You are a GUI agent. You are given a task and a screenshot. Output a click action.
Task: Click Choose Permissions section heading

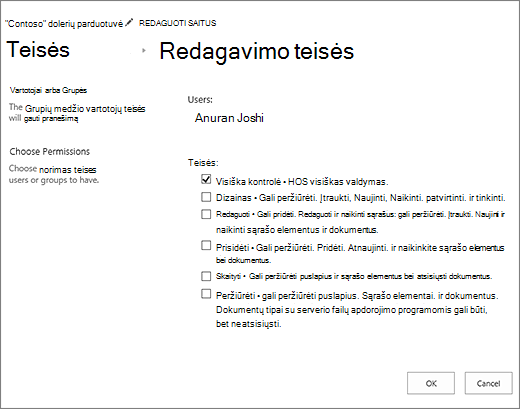tap(50, 152)
